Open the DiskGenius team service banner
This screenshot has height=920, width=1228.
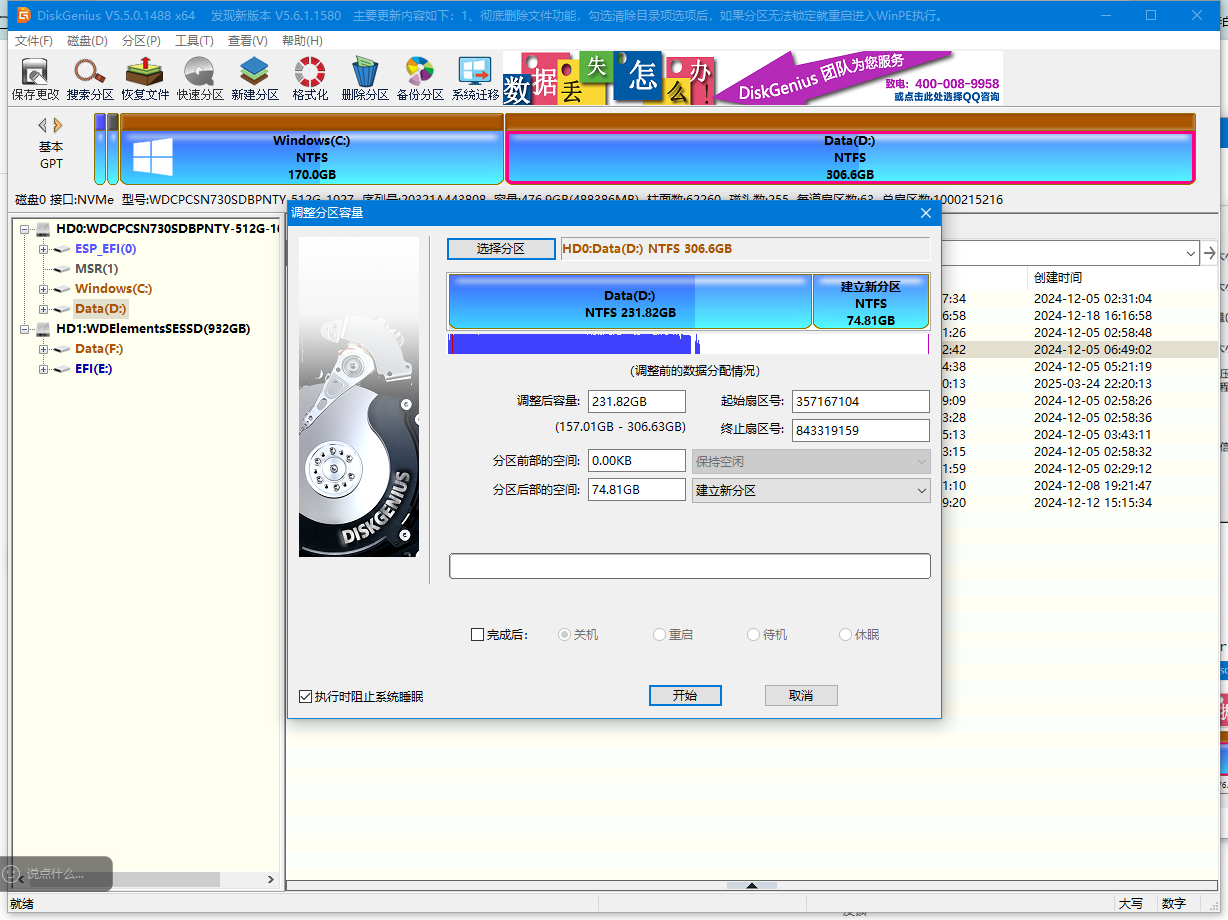click(752, 78)
